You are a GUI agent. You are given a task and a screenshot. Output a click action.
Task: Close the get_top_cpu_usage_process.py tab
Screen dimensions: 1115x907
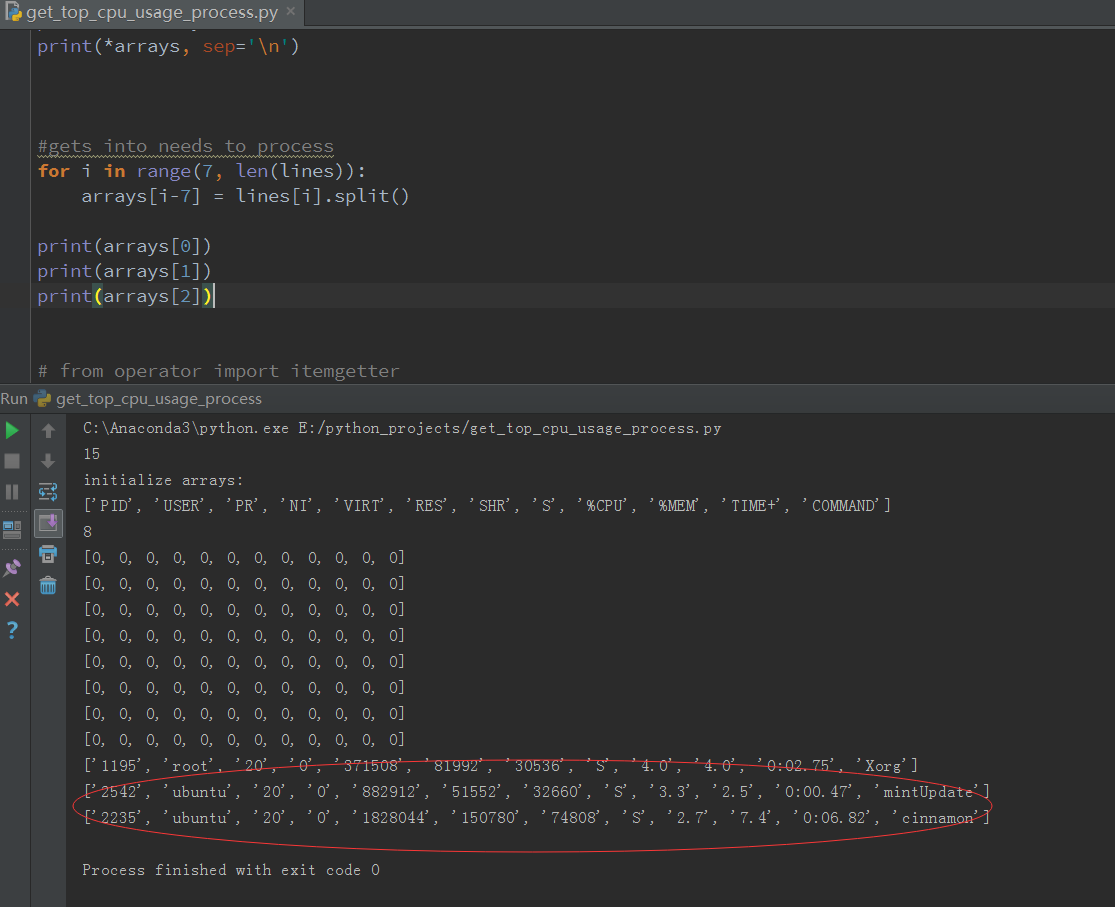click(x=290, y=11)
